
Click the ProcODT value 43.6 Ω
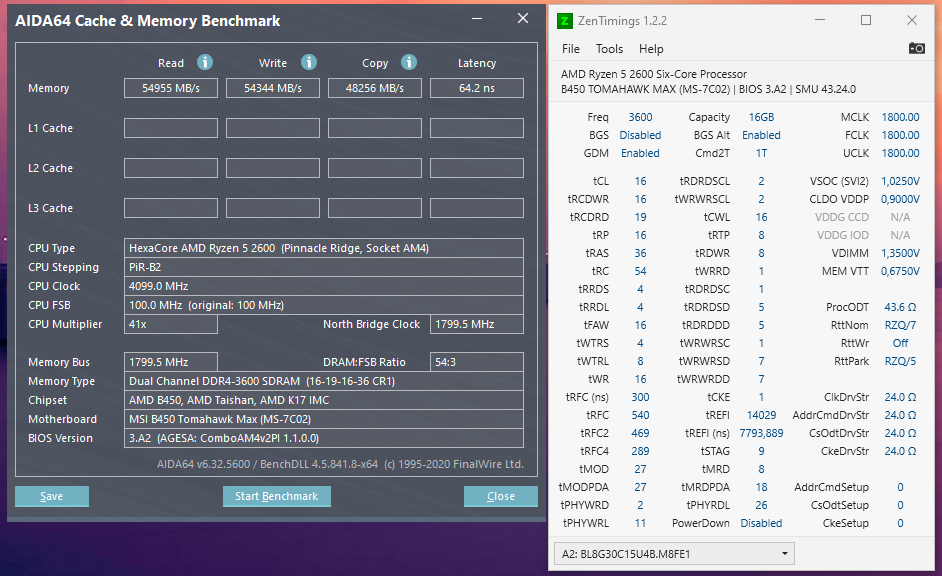coord(900,307)
